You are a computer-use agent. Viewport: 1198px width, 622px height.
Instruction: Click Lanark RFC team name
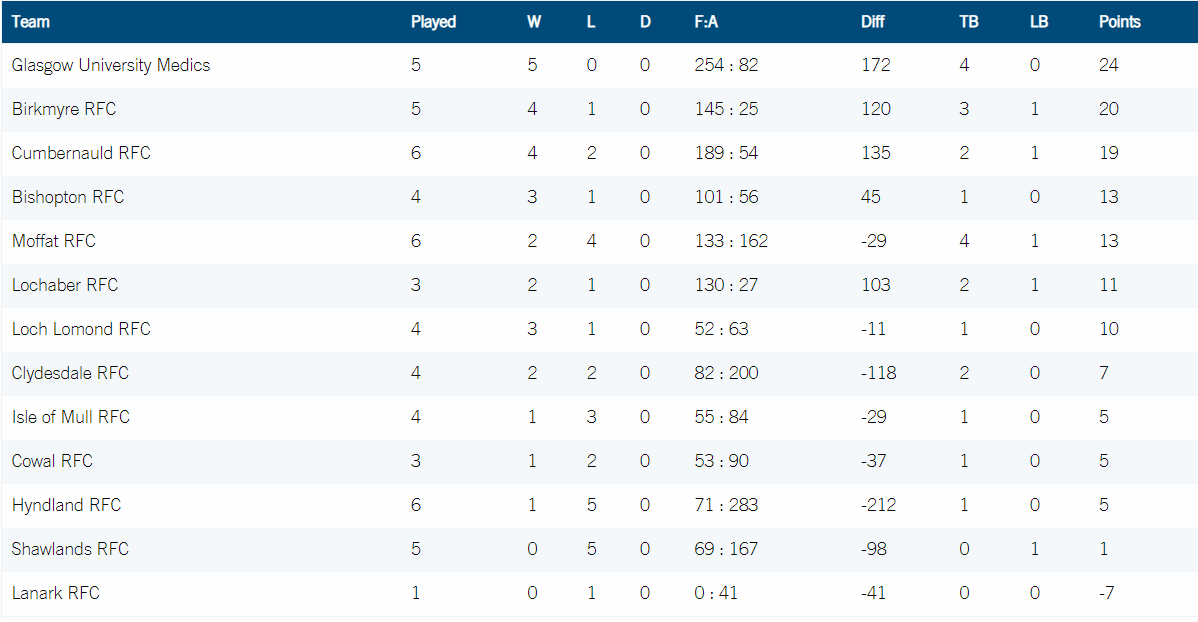click(x=56, y=593)
